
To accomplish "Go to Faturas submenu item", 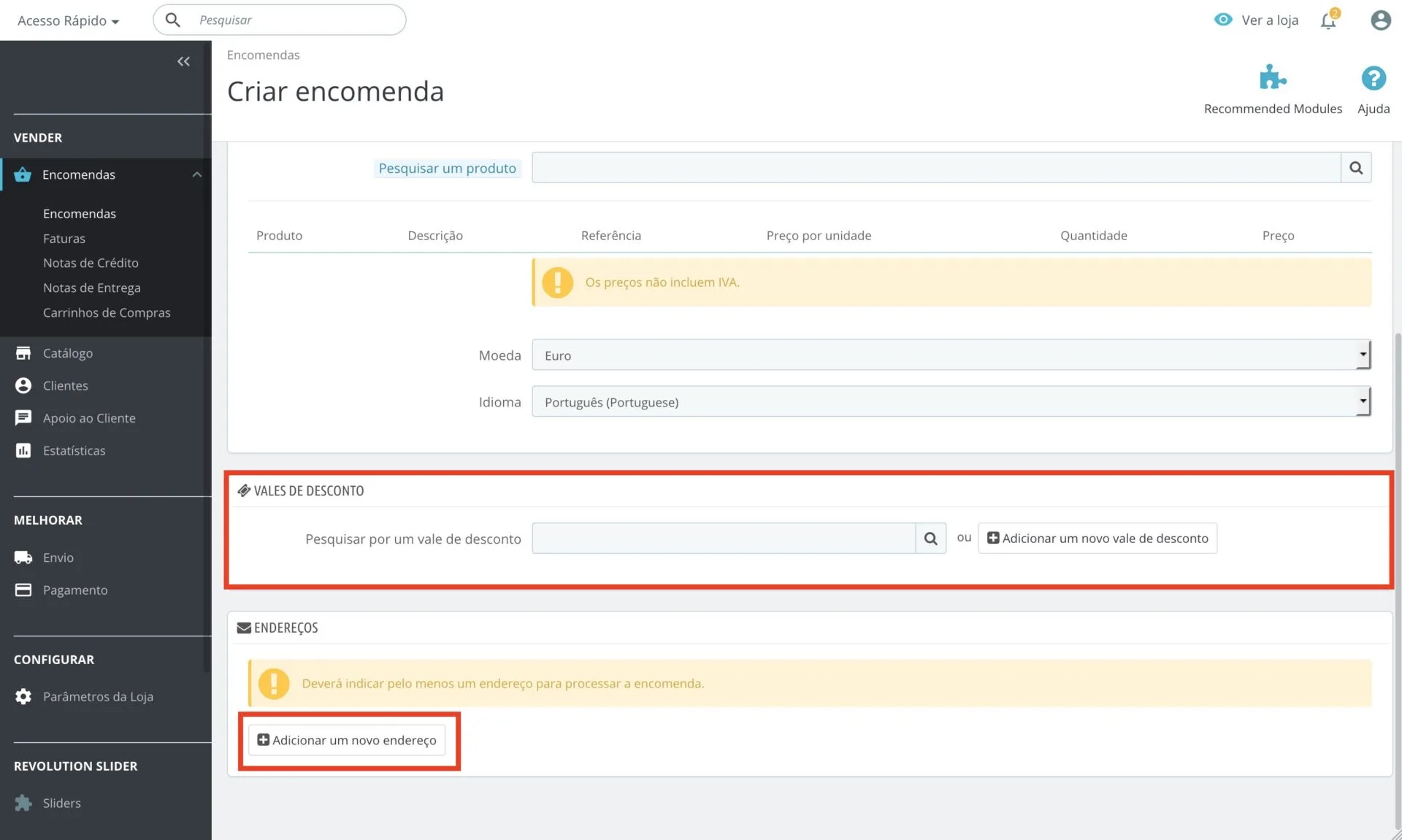I will (x=64, y=239).
